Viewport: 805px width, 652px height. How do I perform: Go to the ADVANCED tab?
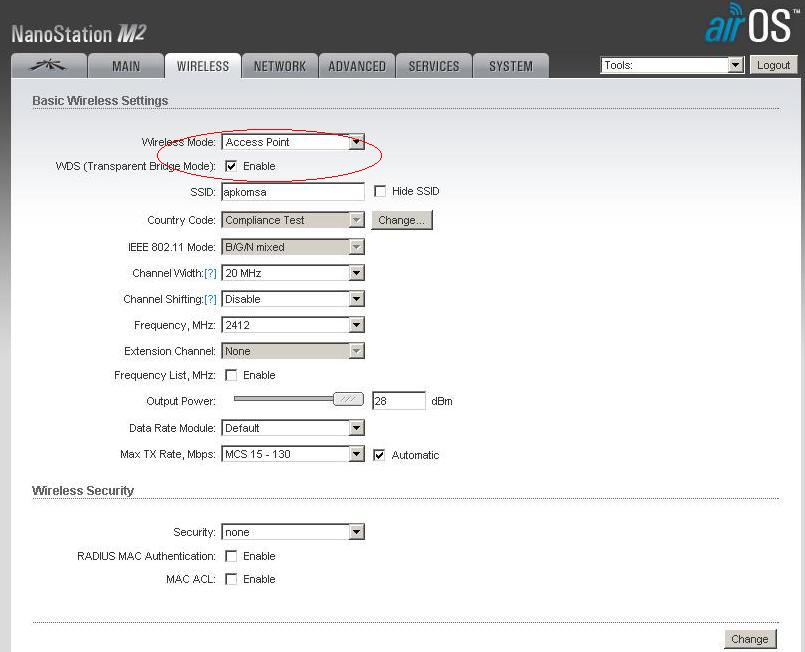point(357,66)
